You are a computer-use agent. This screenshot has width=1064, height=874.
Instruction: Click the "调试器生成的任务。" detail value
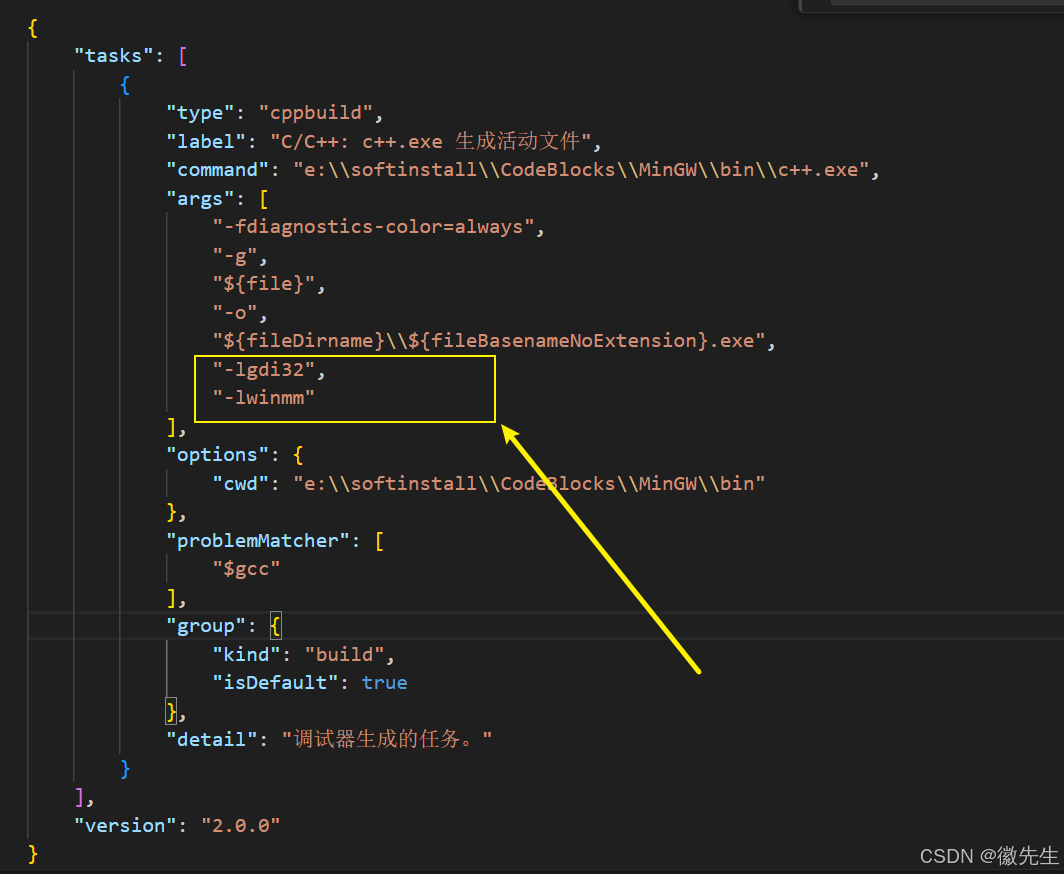(387, 739)
